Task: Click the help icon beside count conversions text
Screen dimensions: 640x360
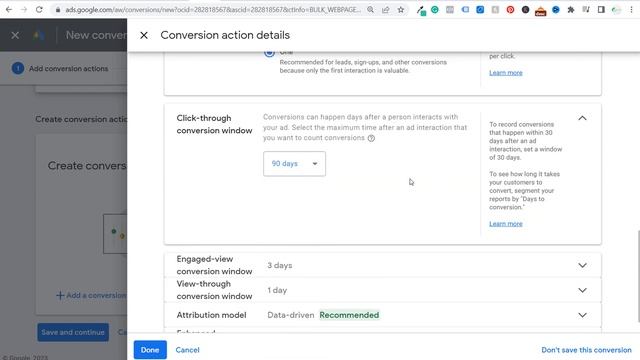Action: (x=371, y=138)
